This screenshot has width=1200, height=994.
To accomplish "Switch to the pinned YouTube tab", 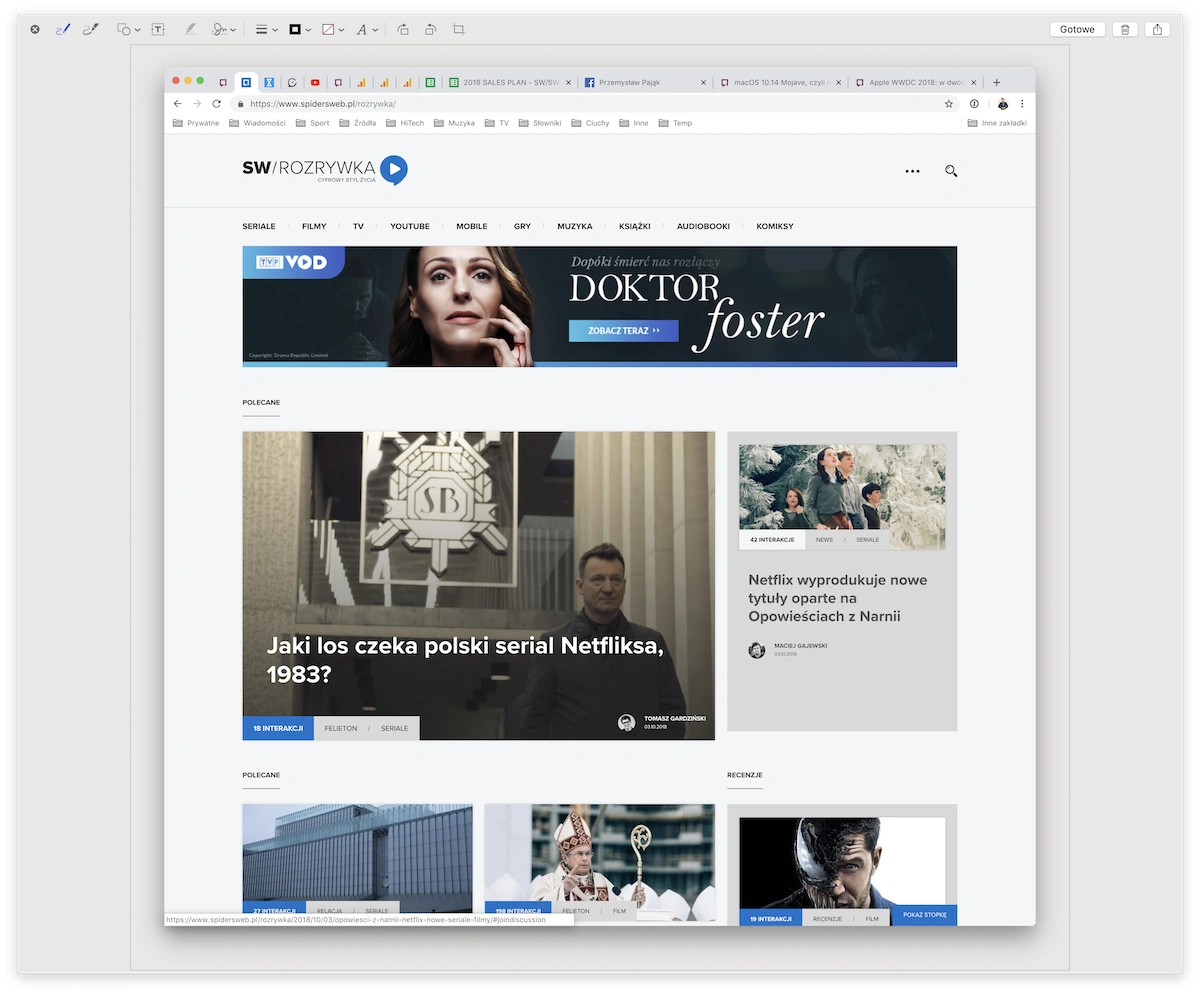I will tap(315, 82).
